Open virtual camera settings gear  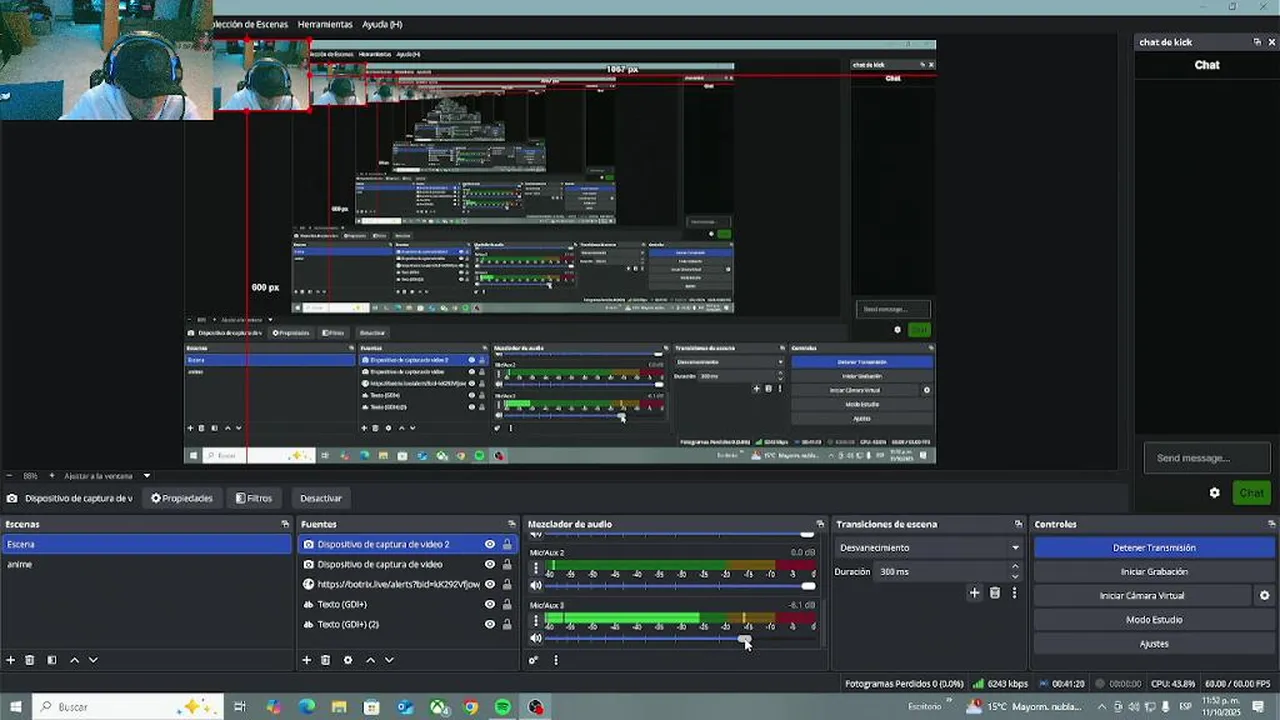[1264, 596]
